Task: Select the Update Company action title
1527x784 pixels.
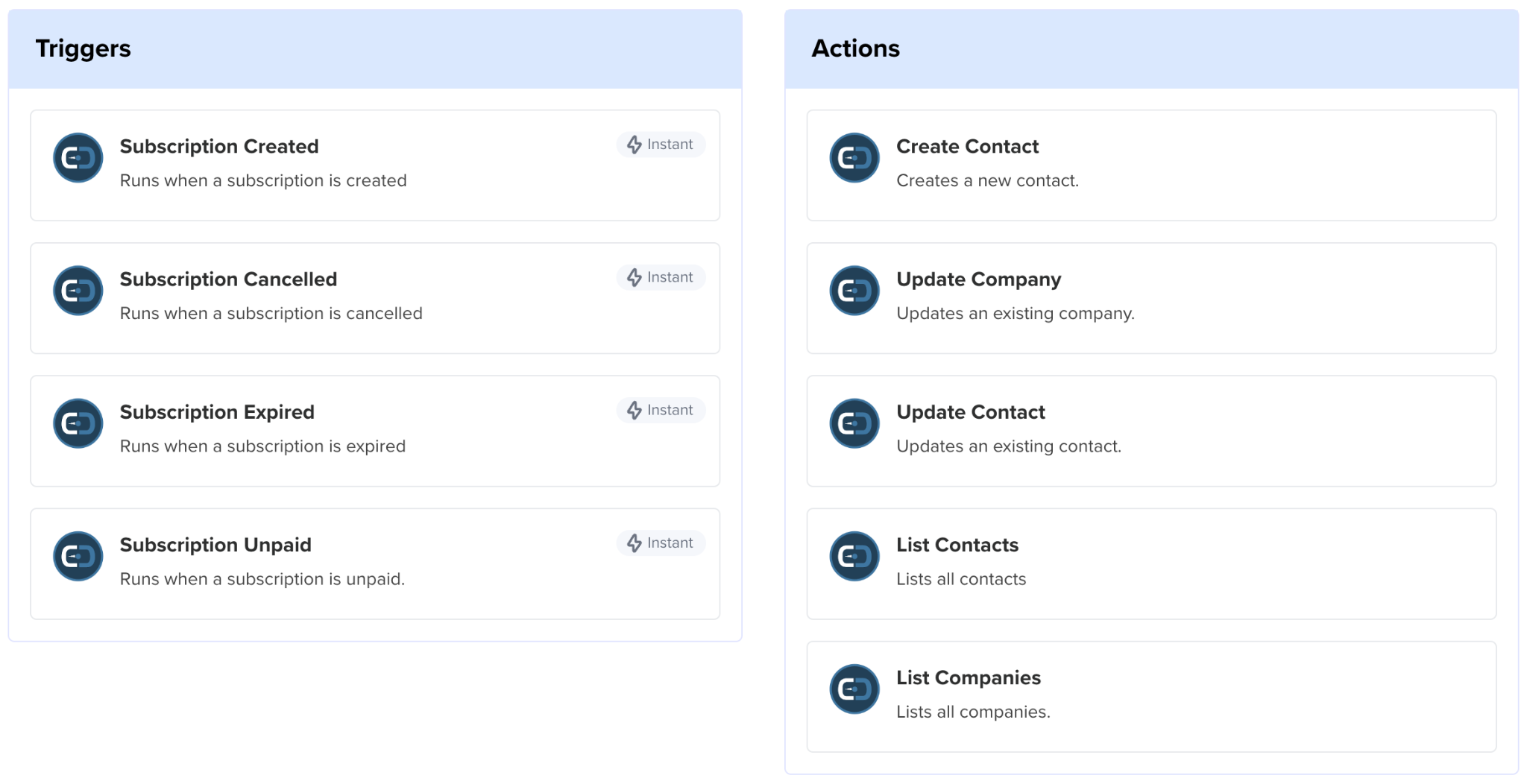Action: (978, 279)
